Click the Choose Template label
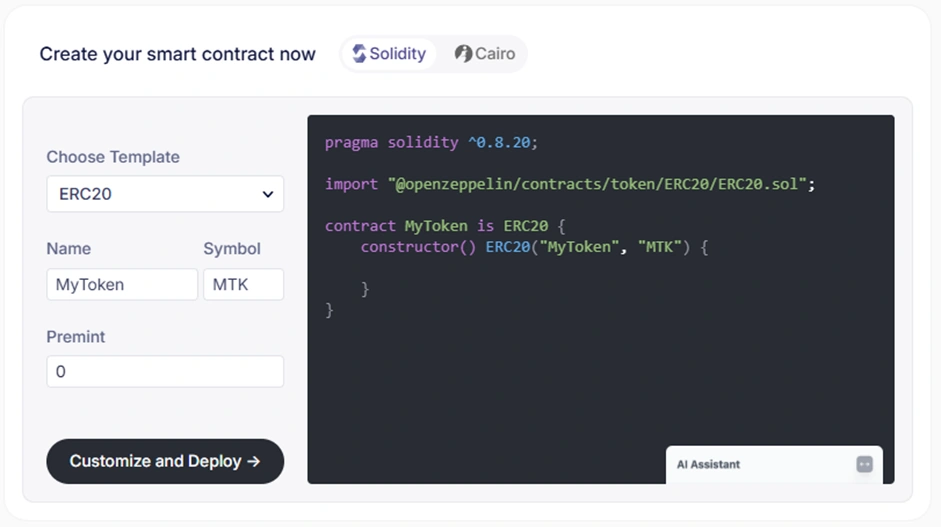 (113, 157)
